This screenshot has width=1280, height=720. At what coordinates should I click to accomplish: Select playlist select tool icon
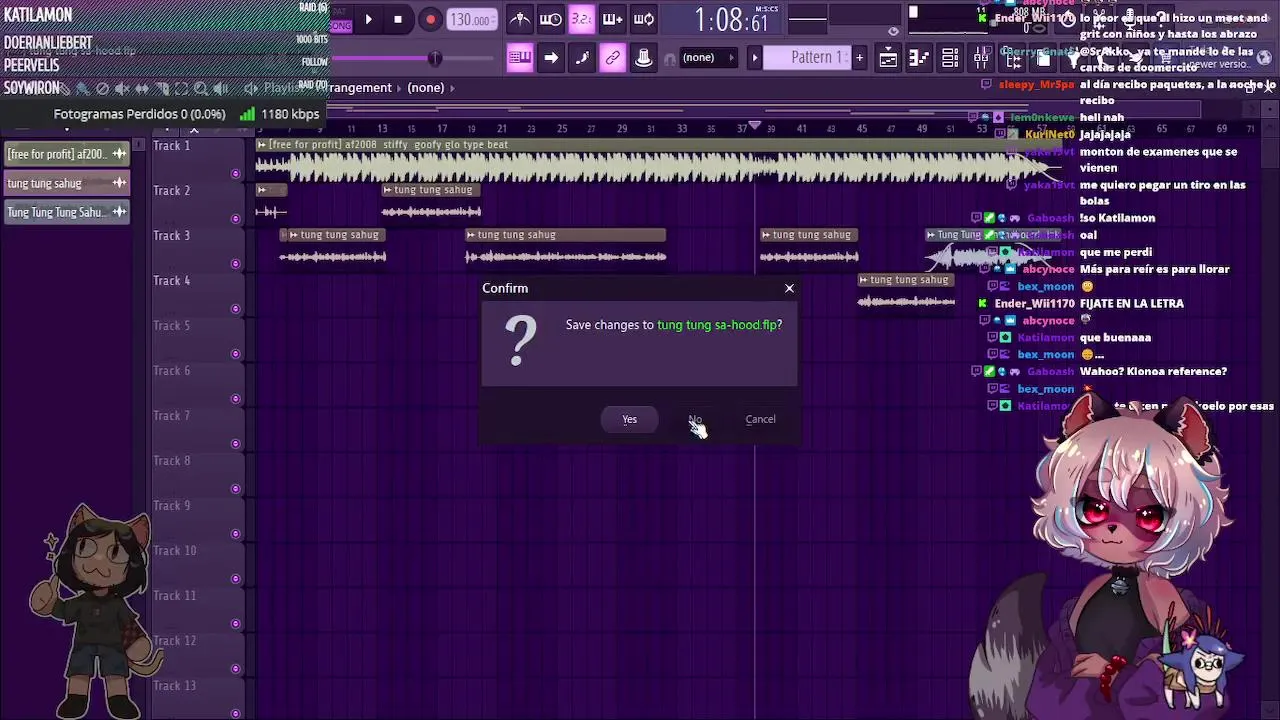click(181, 89)
